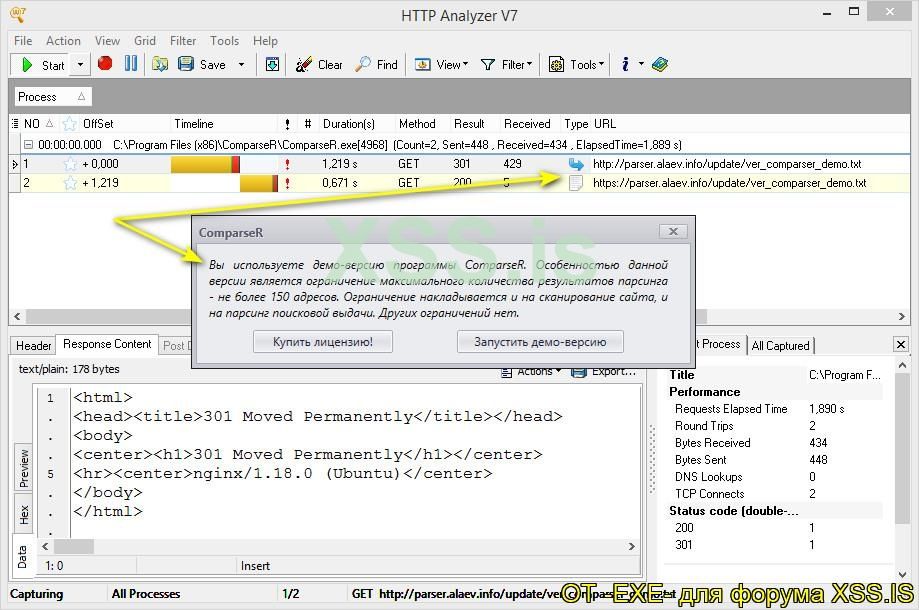Select the http ver_comparser_demo.txt URL row
The width and height of the screenshot is (919, 610).
point(727,164)
